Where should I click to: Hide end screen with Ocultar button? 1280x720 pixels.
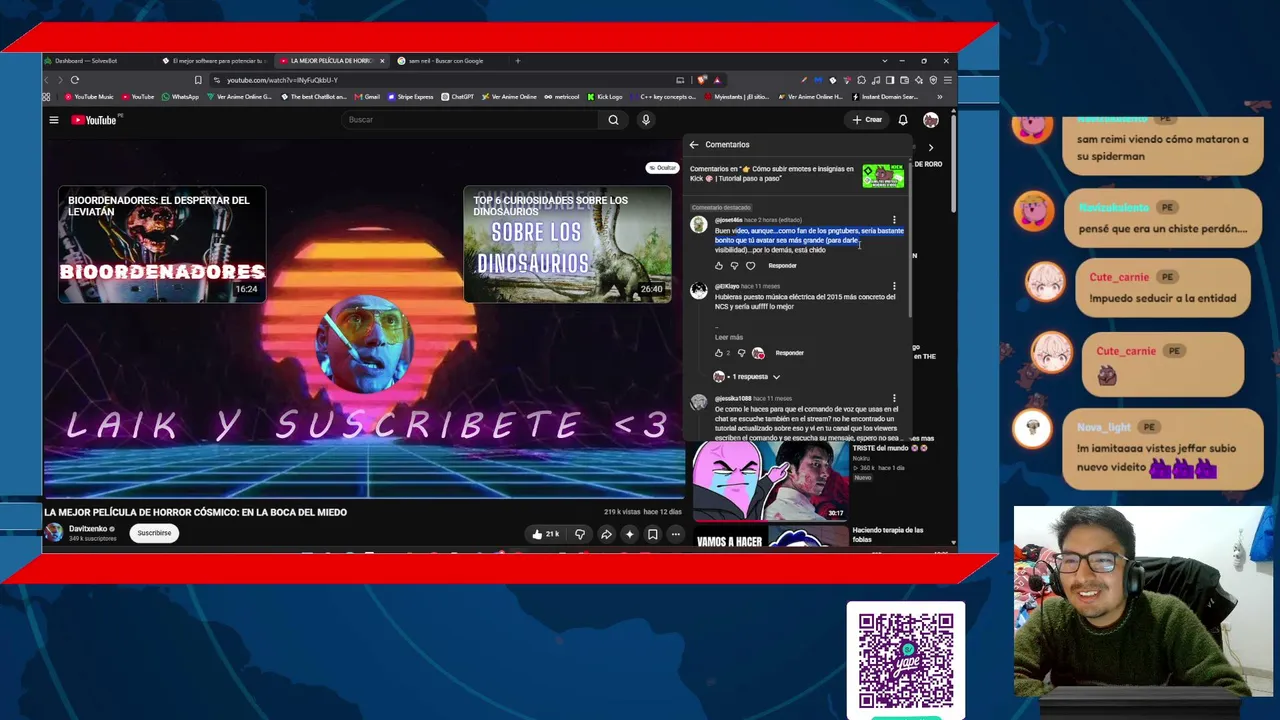coord(662,168)
